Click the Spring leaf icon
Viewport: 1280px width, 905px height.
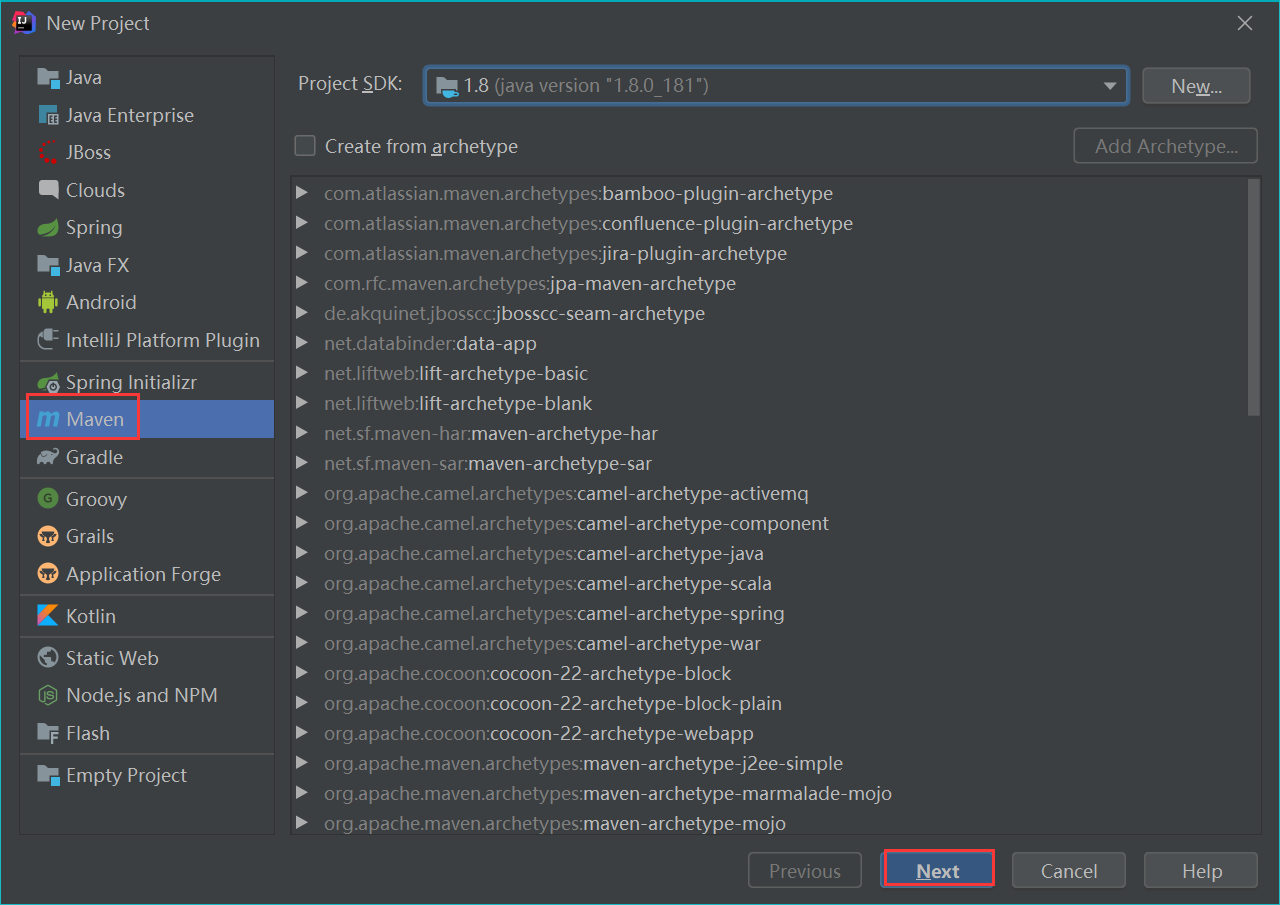pyautogui.click(x=48, y=228)
